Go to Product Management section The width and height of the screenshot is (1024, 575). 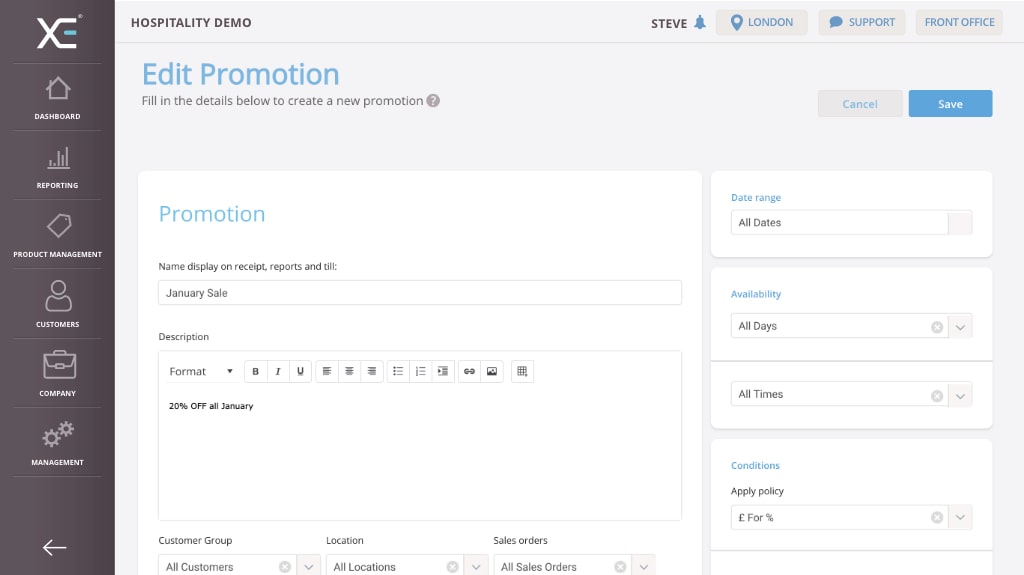tap(57, 234)
